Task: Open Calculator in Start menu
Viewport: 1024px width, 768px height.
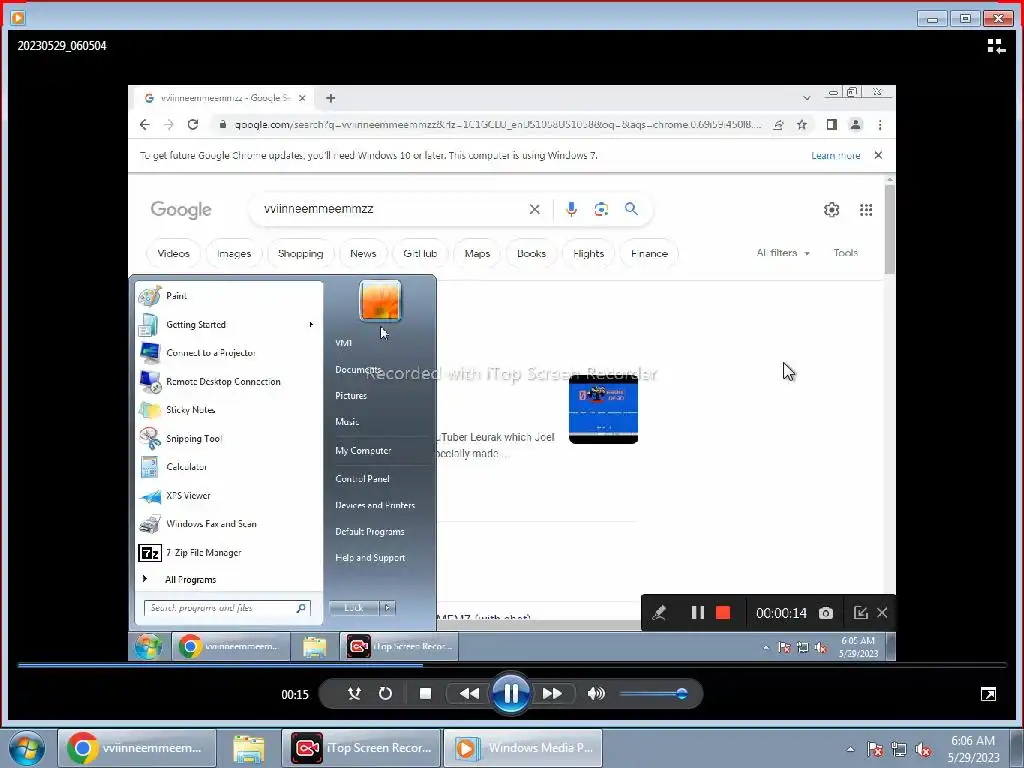Action: pos(229,467)
